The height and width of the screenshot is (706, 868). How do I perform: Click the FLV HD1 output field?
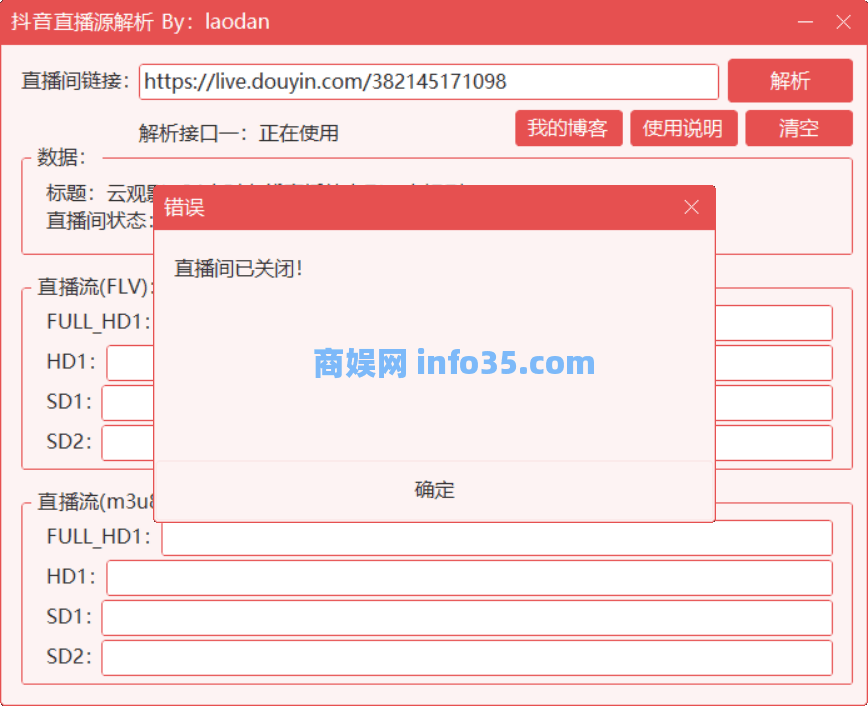[773, 363]
